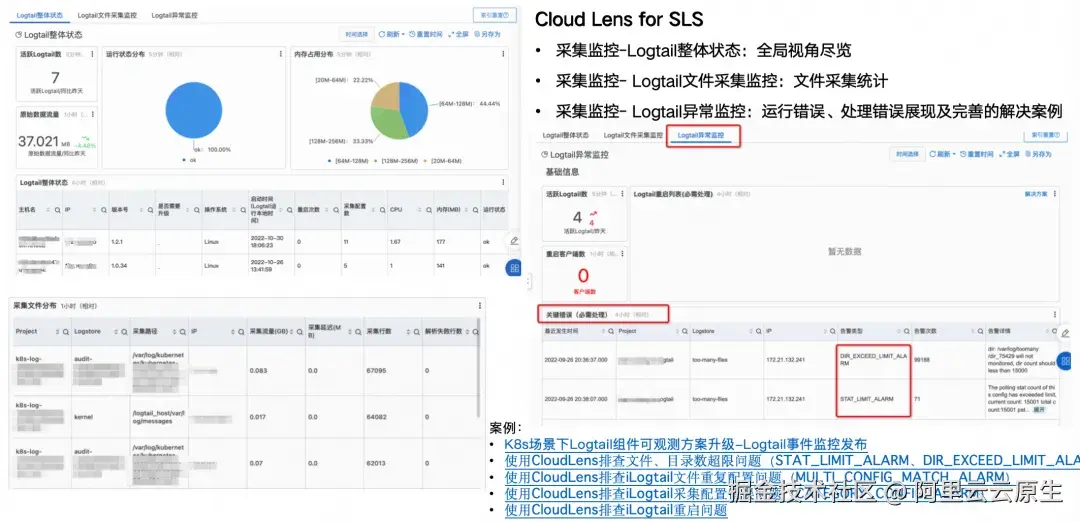Click the edit pencil icon on the left dashboard

(514, 241)
